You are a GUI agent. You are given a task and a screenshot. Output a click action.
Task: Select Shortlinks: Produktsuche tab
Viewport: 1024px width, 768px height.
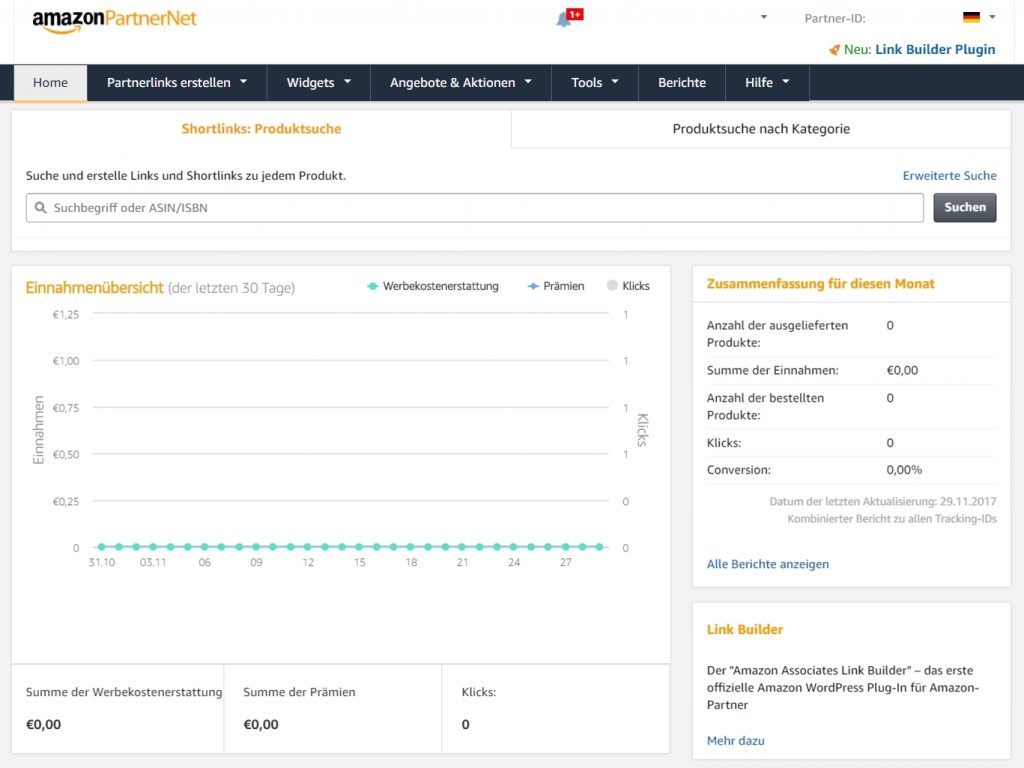(261, 129)
